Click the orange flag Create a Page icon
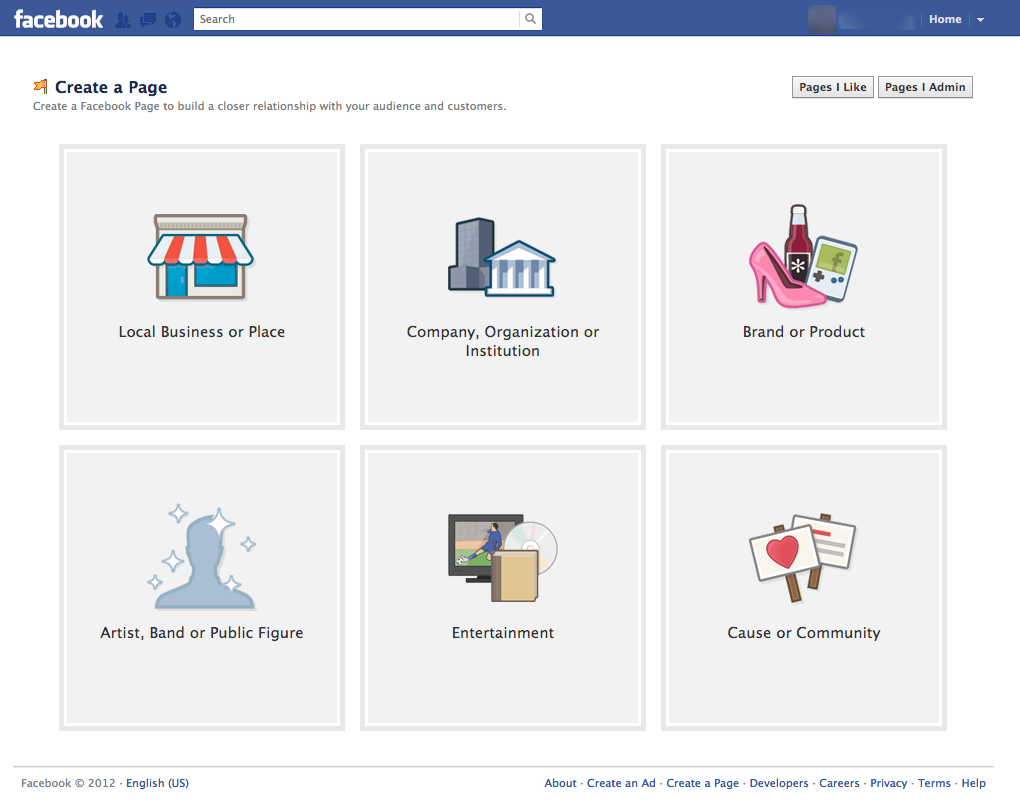The image size is (1020, 800). 41,86
